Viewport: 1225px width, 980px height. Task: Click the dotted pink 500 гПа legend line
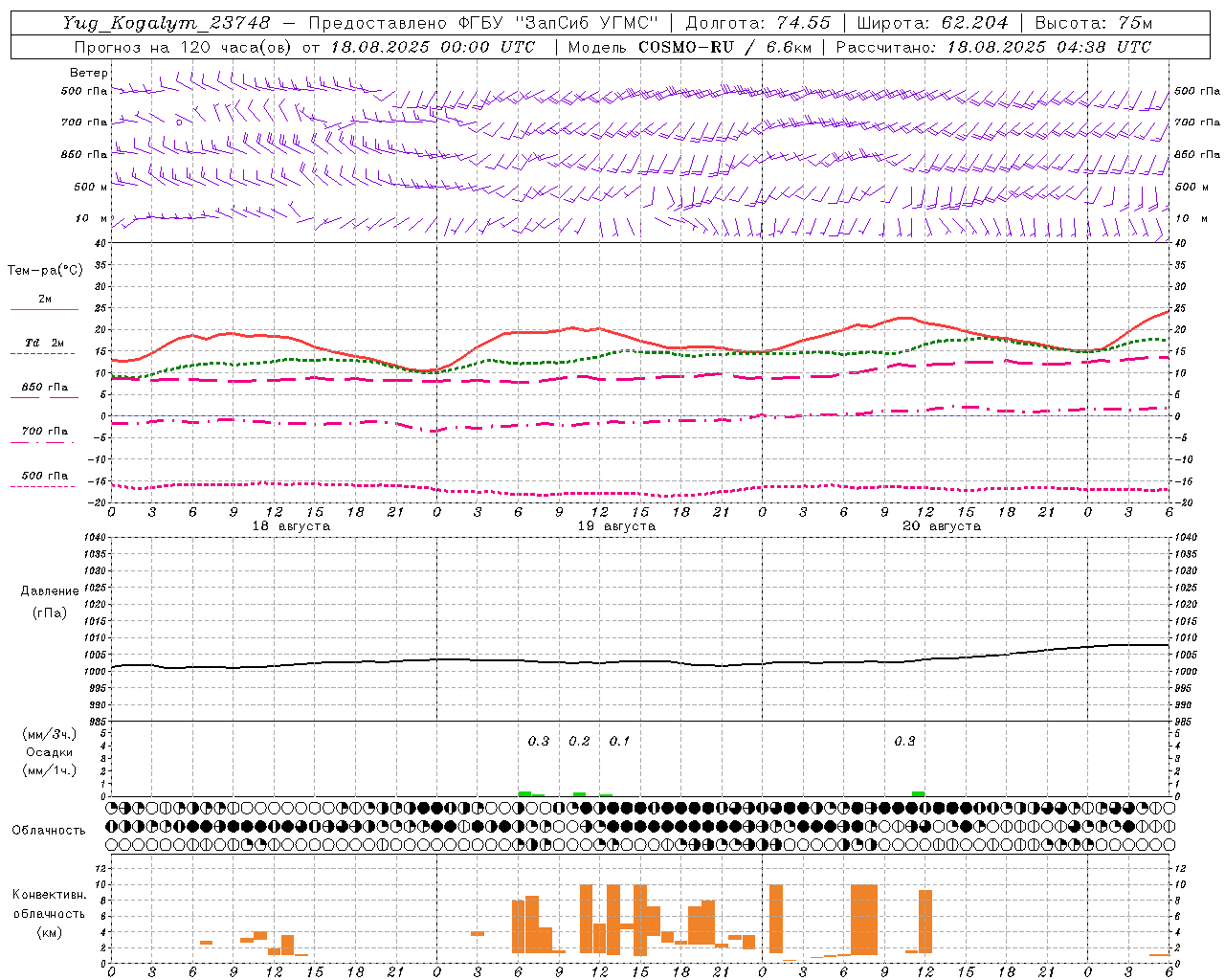[x=42, y=486]
